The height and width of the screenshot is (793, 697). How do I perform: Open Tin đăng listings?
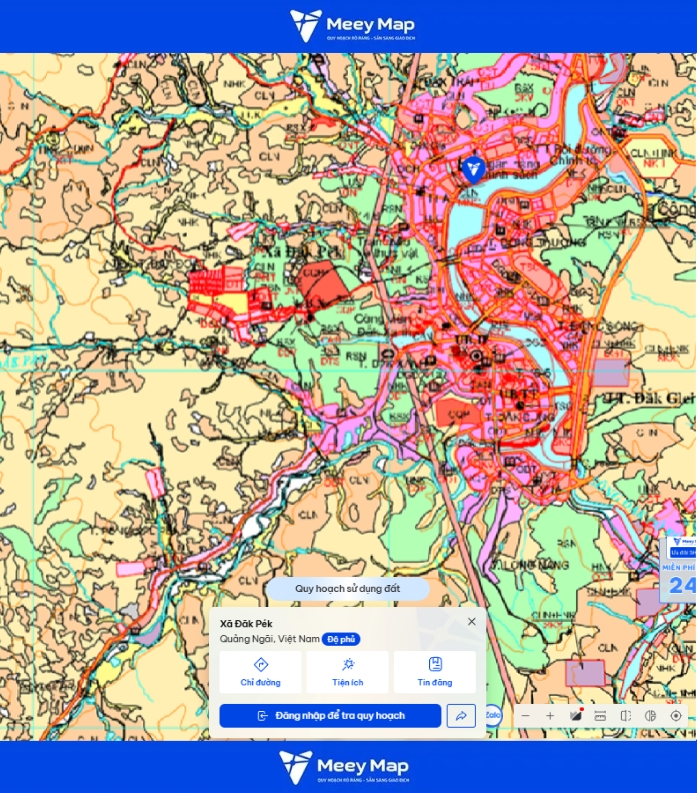[x=434, y=672]
